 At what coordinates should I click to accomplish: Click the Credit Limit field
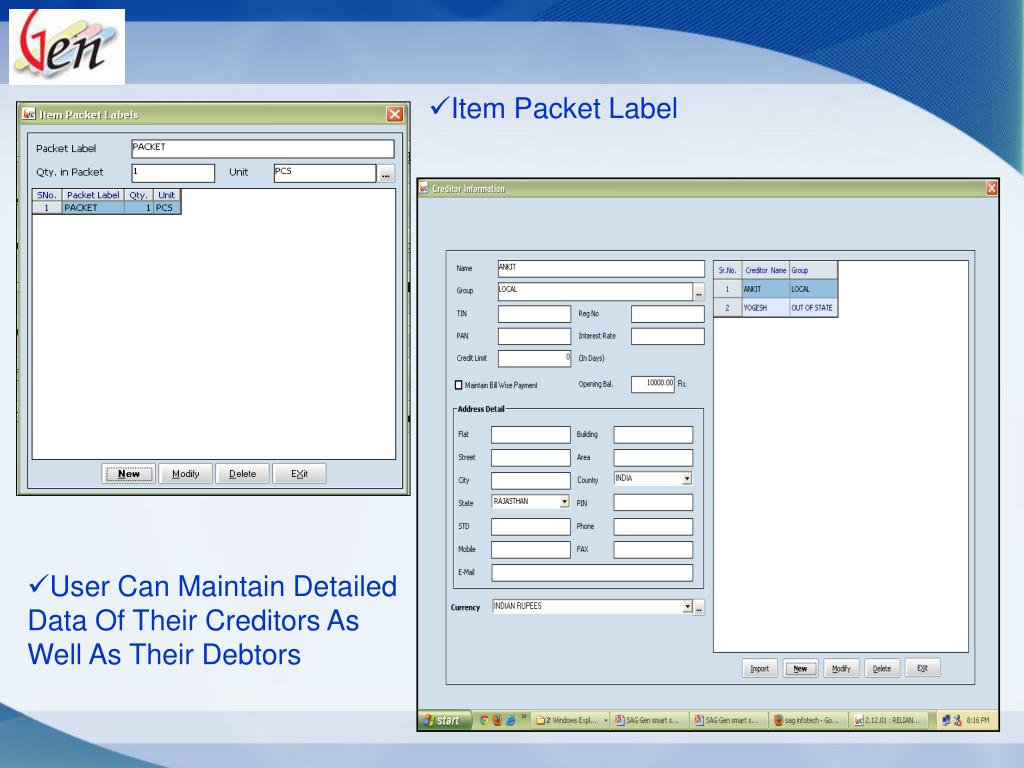click(534, 359)
